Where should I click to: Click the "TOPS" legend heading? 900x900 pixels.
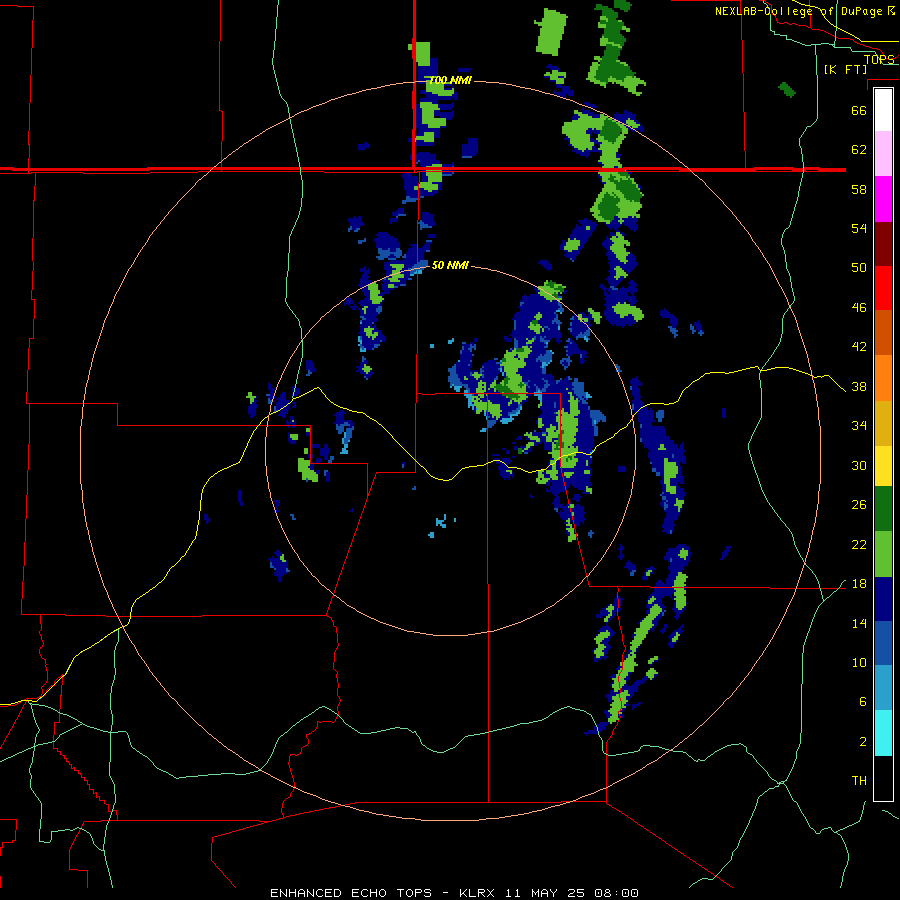pos(879,59)
